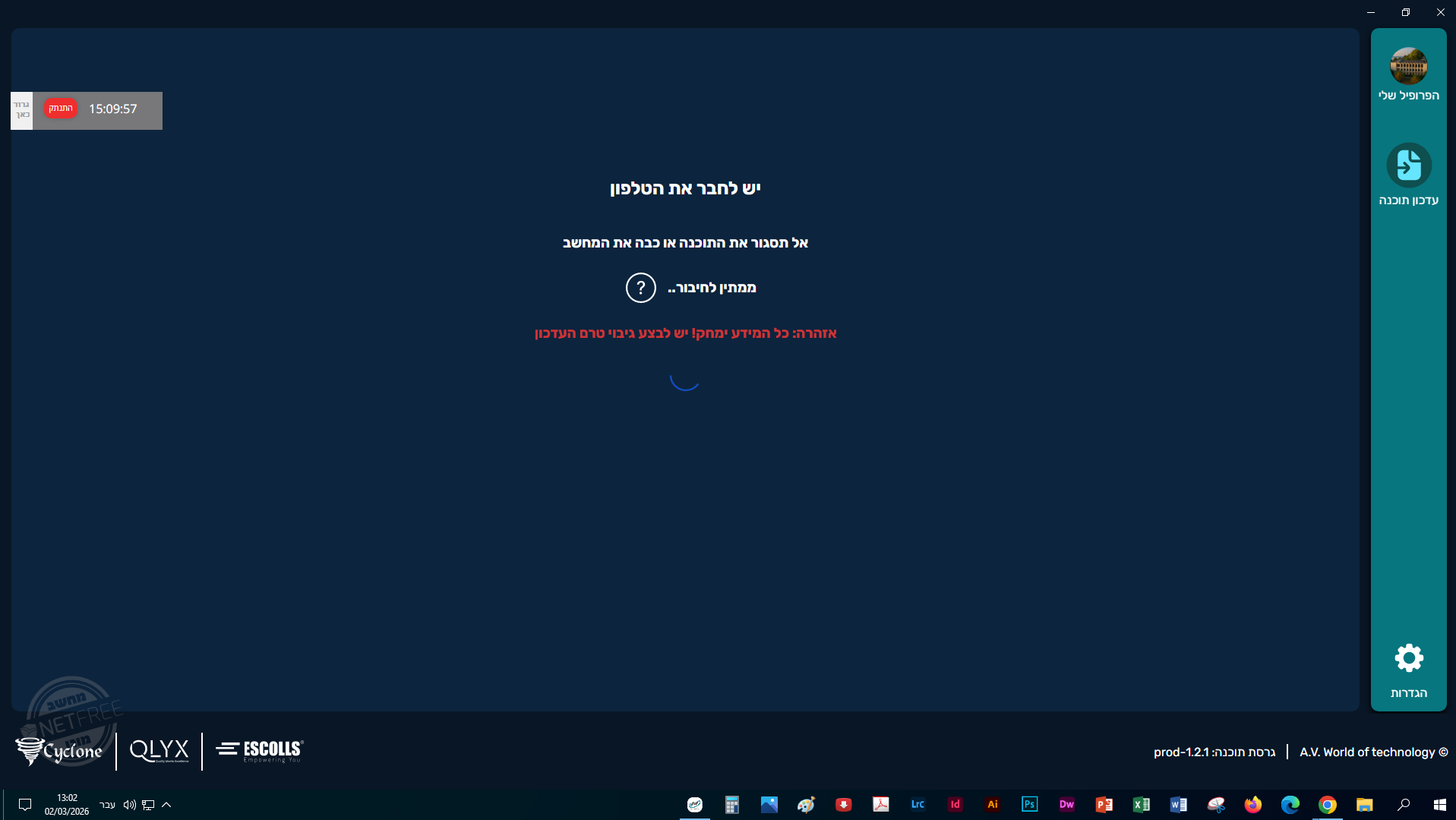This screenshot has width=1456, height=820.
Task: Open Adobe Photoshop from the taskbar
Action: click(x=1030, y=805)
